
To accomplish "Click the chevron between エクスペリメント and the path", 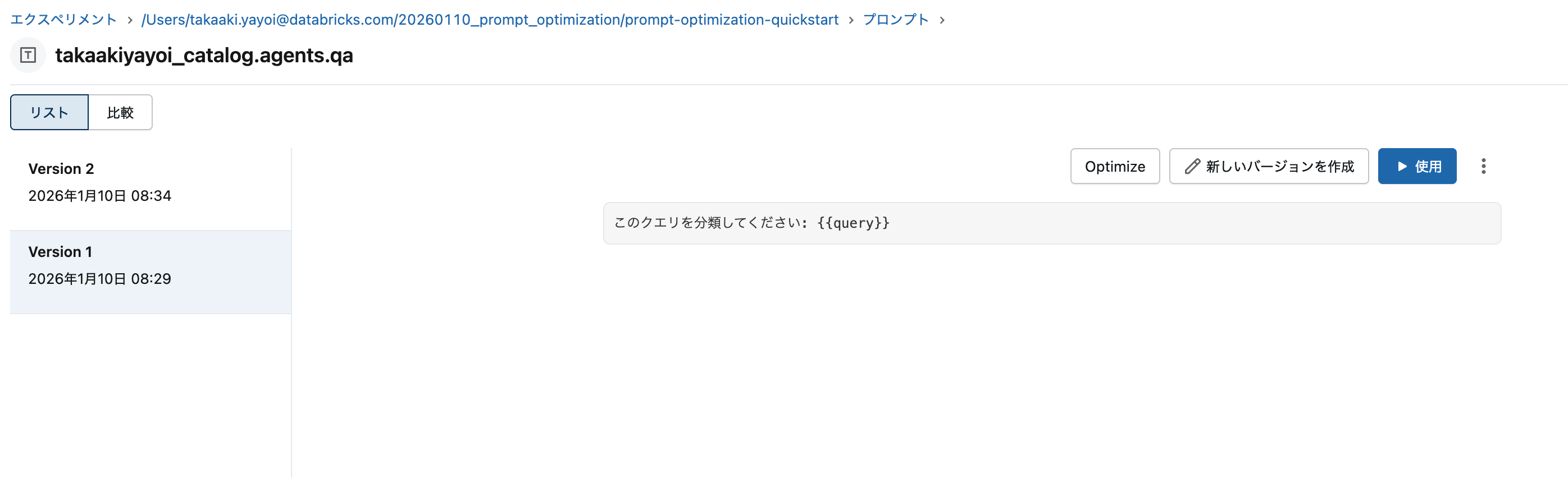I will coord(130,20).
